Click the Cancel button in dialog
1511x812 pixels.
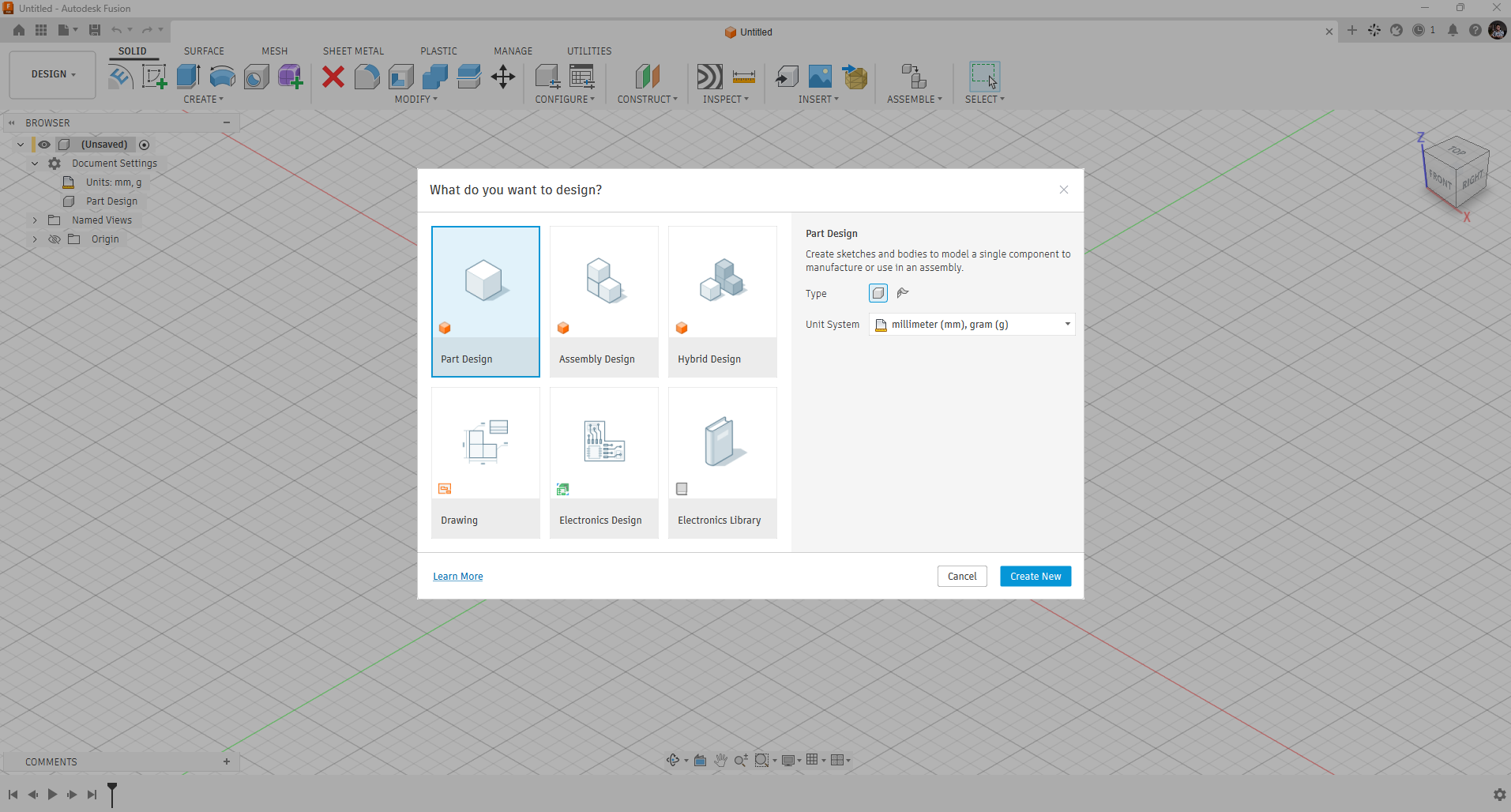pyautogui.click(x=962, y=577)
